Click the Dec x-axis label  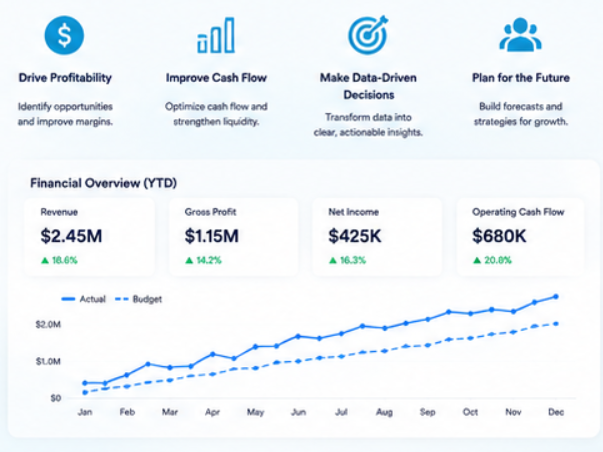(556, 412)
